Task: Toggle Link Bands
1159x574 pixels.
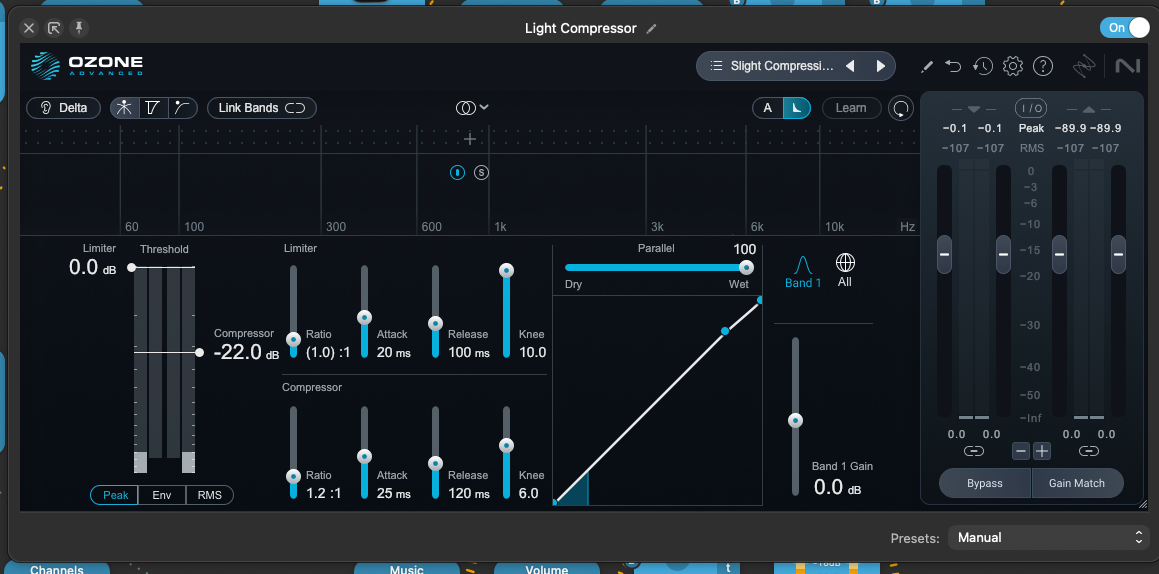Action: [262, 108]
